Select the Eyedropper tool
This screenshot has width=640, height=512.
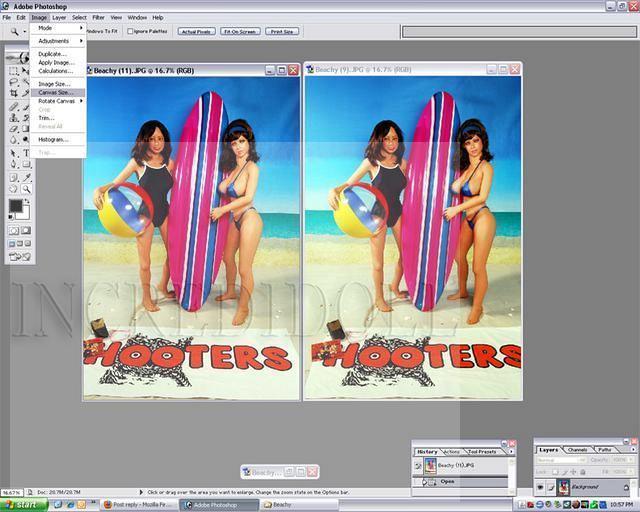(x=26, y=178)
